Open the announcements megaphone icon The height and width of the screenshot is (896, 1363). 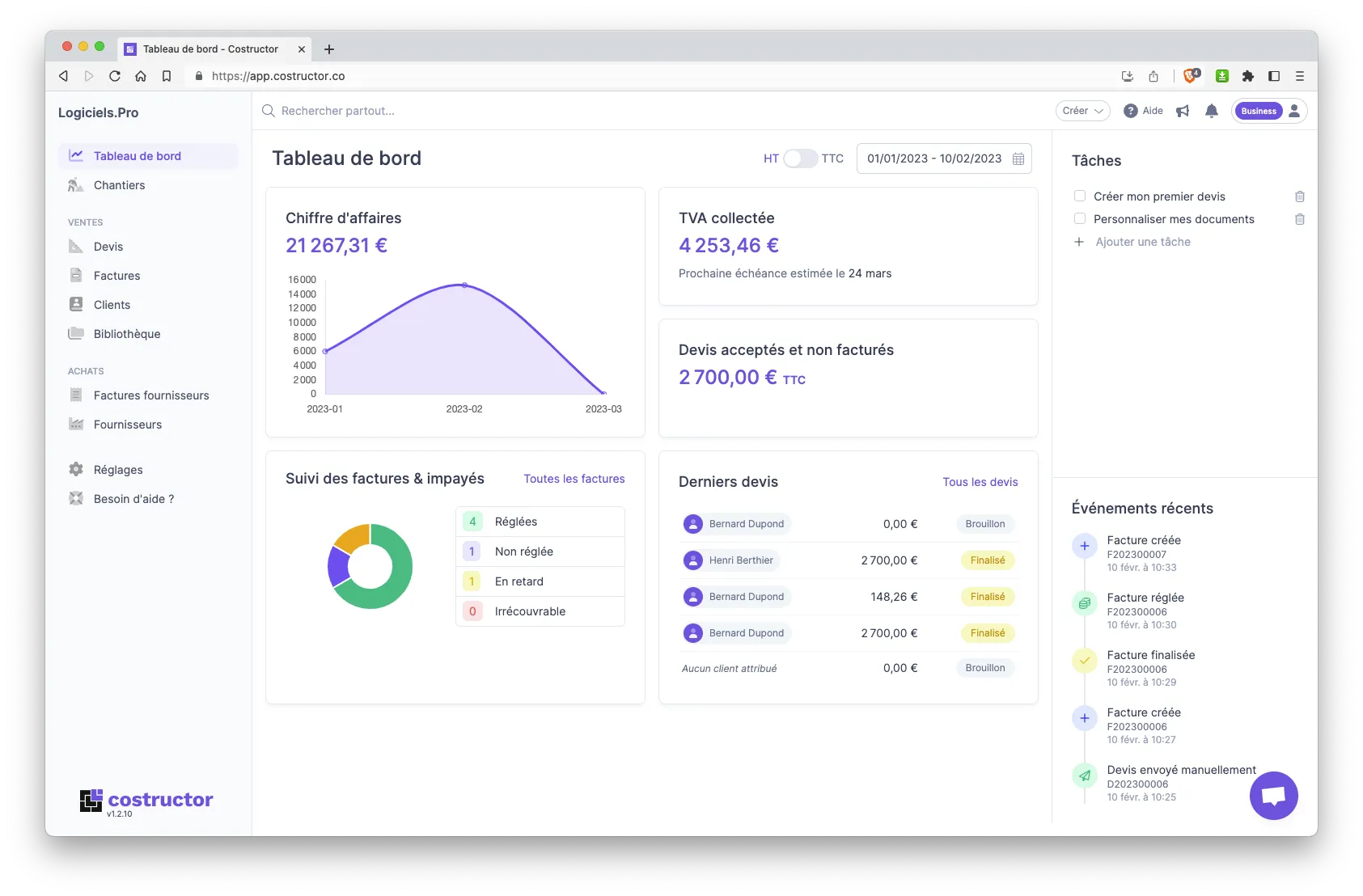point(1183,111)
